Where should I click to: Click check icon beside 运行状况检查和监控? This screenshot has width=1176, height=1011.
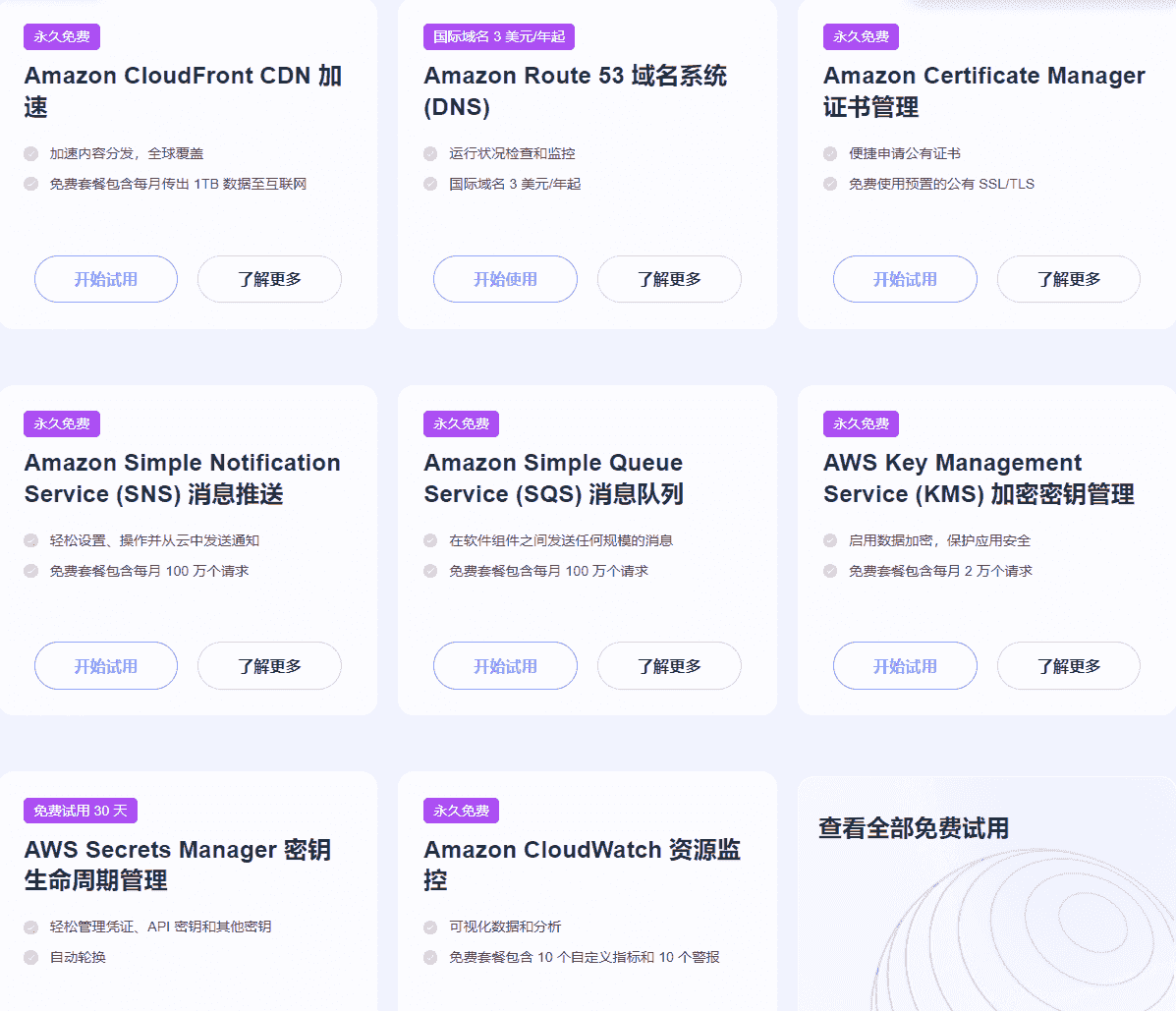click(430, 153)
